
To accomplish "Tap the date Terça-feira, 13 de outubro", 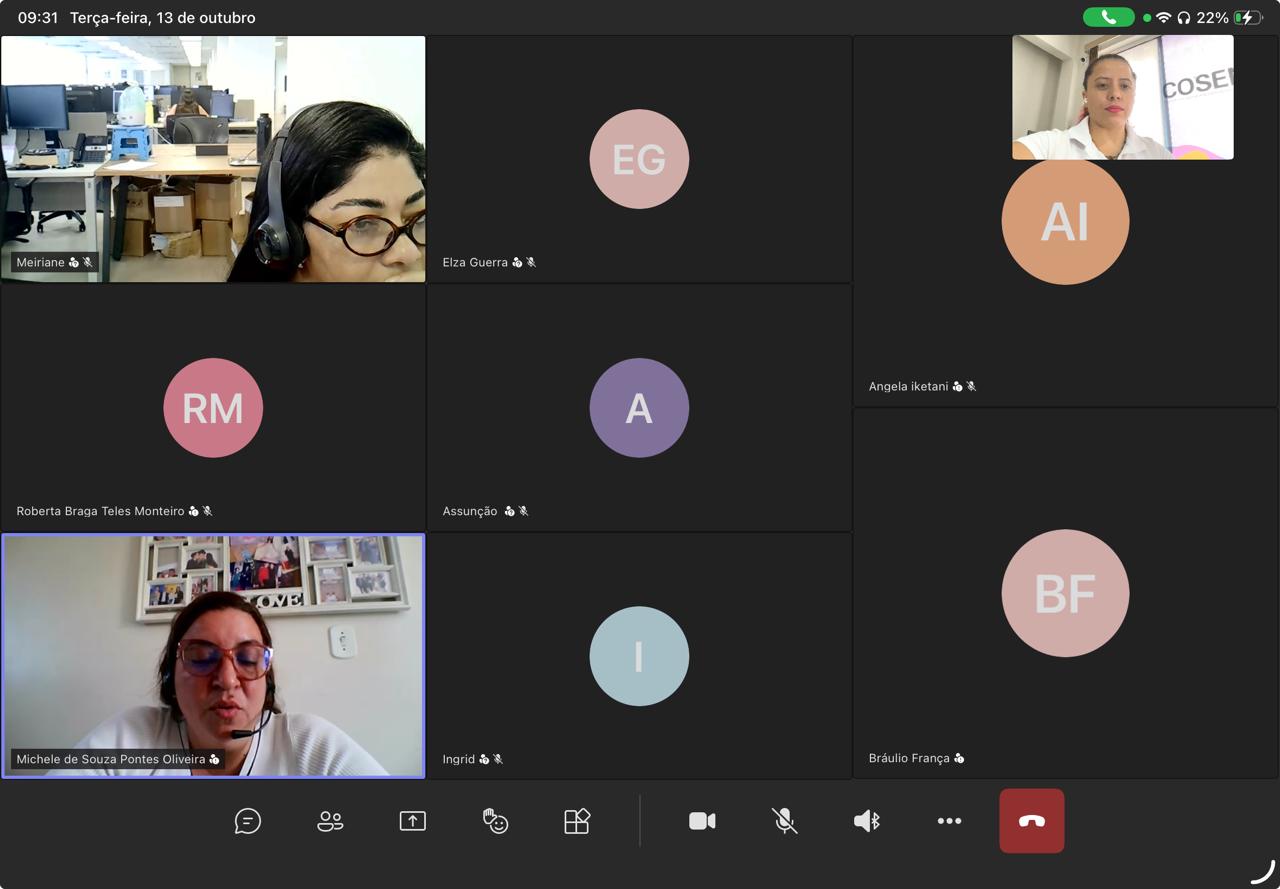I will [162, 18].
